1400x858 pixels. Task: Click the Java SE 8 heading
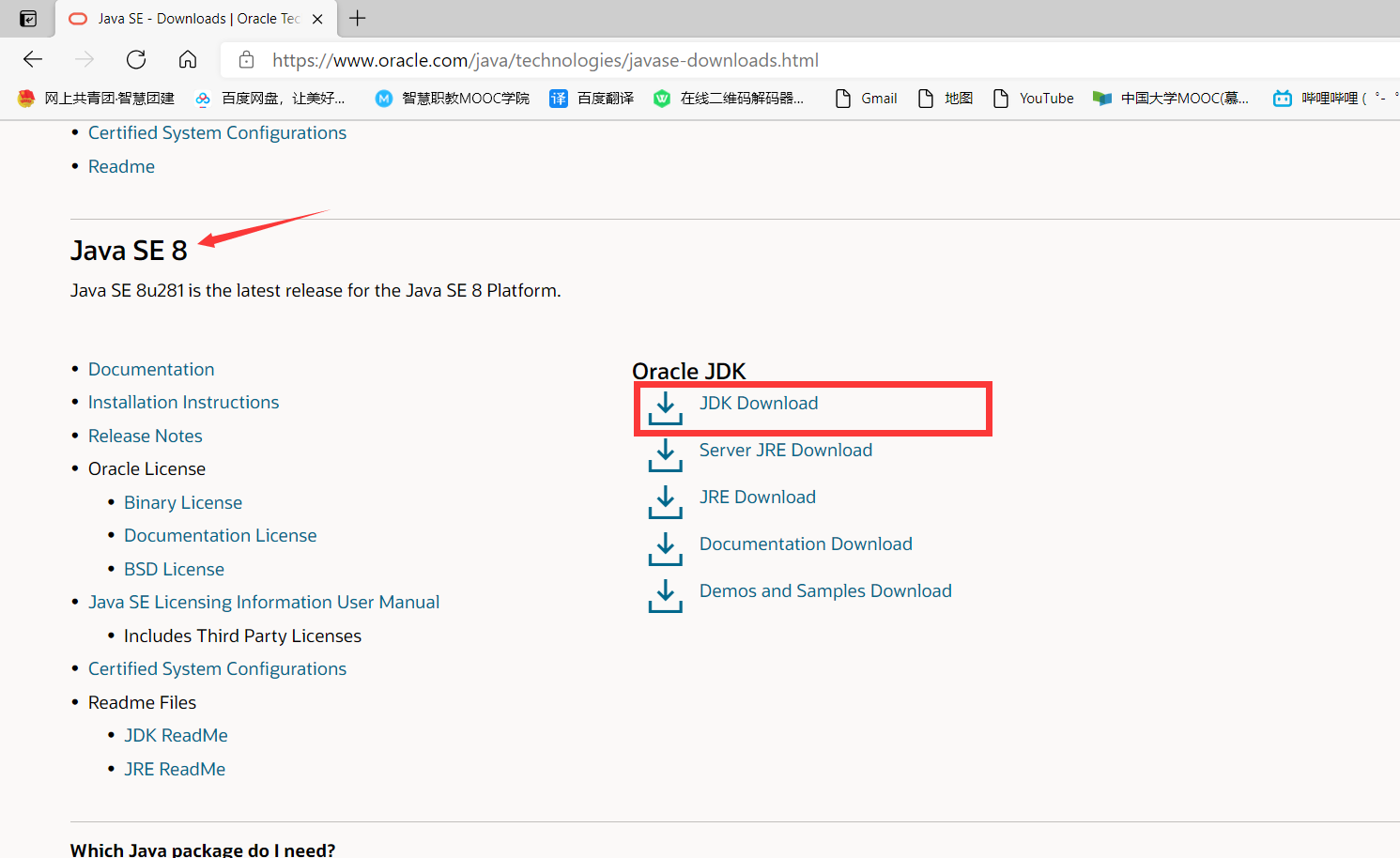129,251
